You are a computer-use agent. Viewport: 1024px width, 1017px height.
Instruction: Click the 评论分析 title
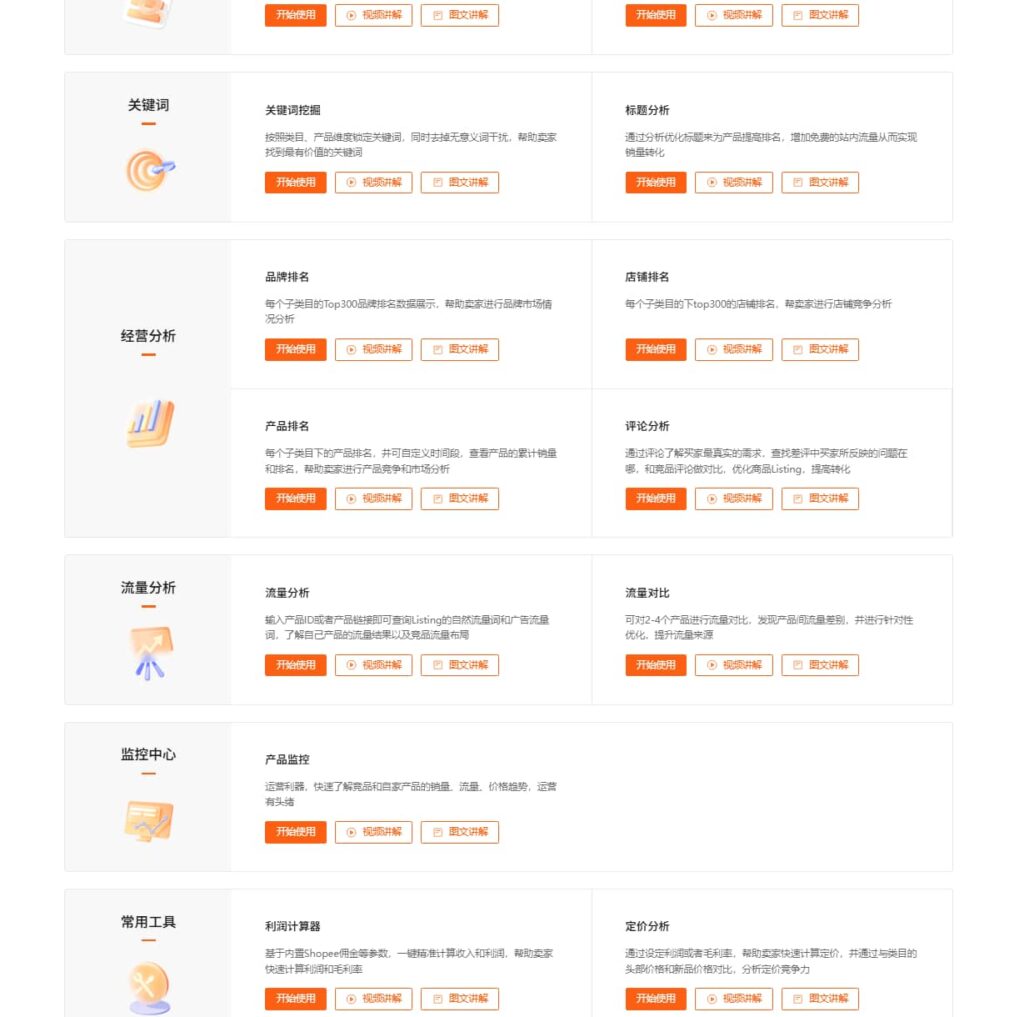click(647, 426)
